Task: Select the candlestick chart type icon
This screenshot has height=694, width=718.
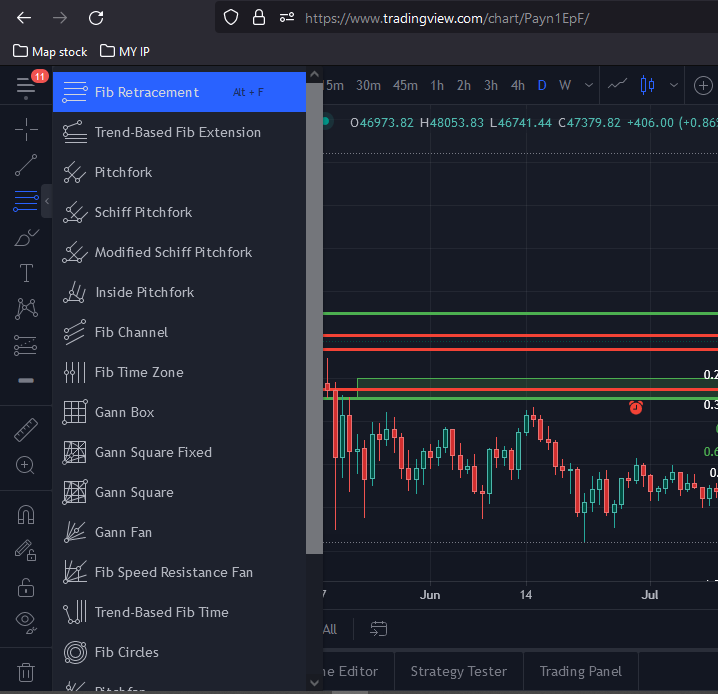Action: click(647, 85)
